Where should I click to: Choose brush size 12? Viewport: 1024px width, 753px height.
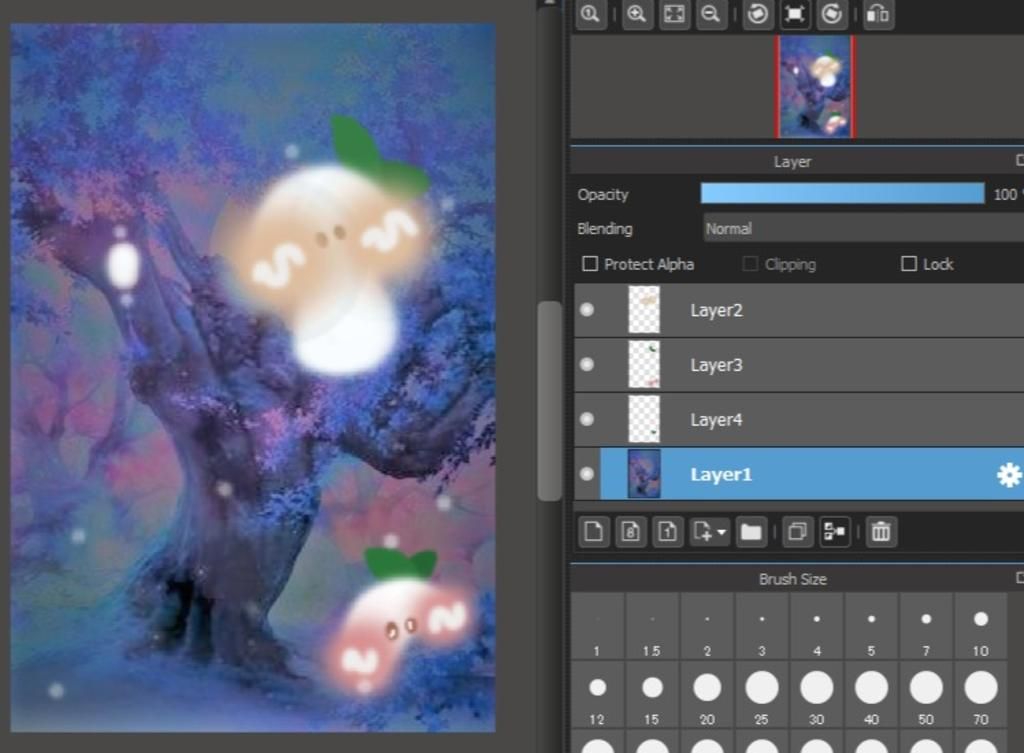(597, 696)
